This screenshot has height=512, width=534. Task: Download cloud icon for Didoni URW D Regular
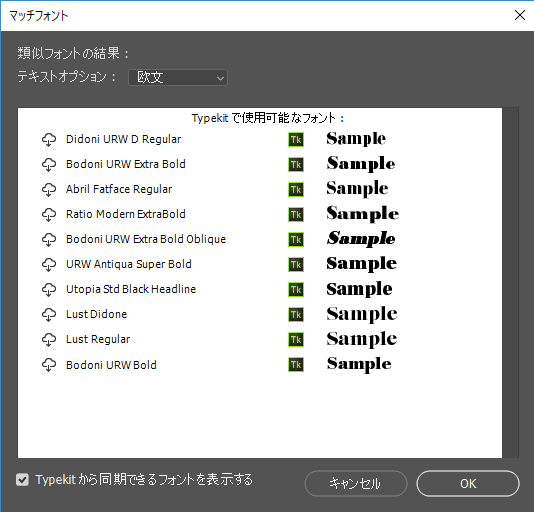[x=49, y=140]
